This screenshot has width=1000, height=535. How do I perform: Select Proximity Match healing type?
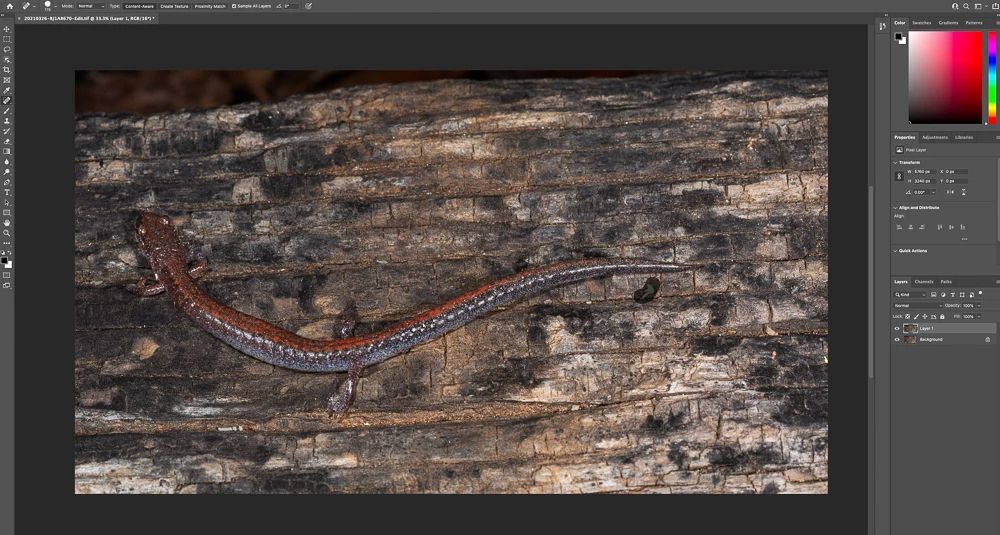point(210,6)
